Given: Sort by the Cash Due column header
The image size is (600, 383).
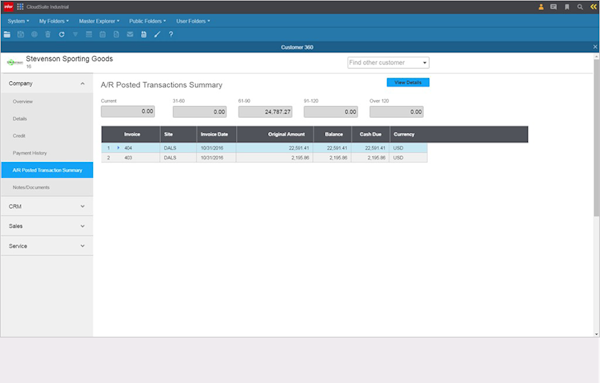Looking at the screenshot, I should tap(370, 134).
